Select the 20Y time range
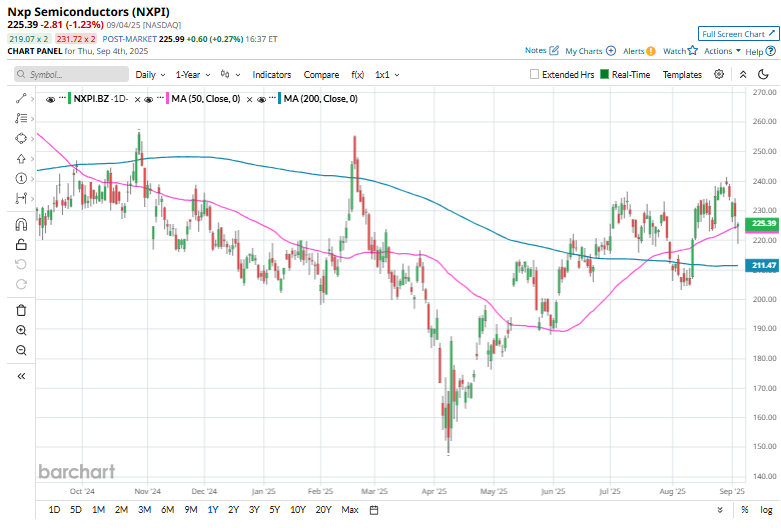Screen dimensions: 781x528 (323, 510)
